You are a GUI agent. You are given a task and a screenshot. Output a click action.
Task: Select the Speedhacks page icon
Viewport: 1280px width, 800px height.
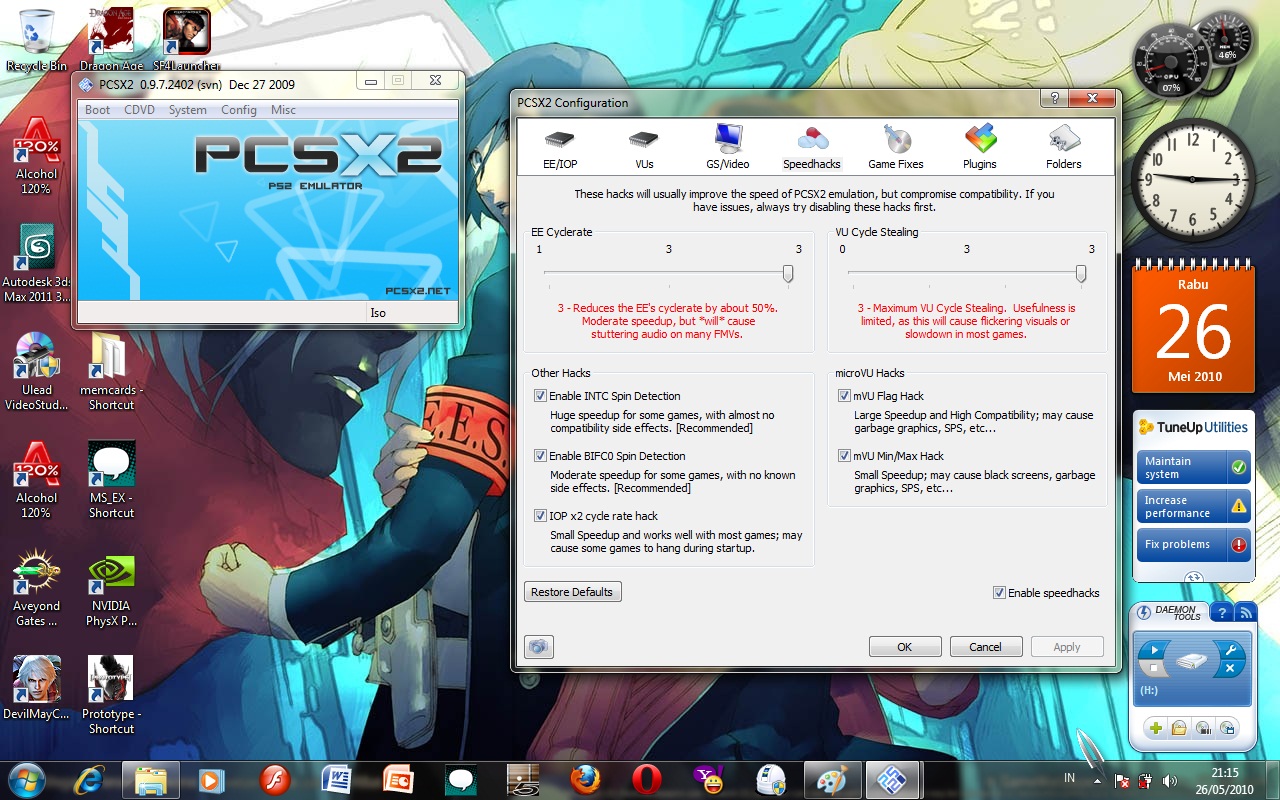tap(812, 148)
